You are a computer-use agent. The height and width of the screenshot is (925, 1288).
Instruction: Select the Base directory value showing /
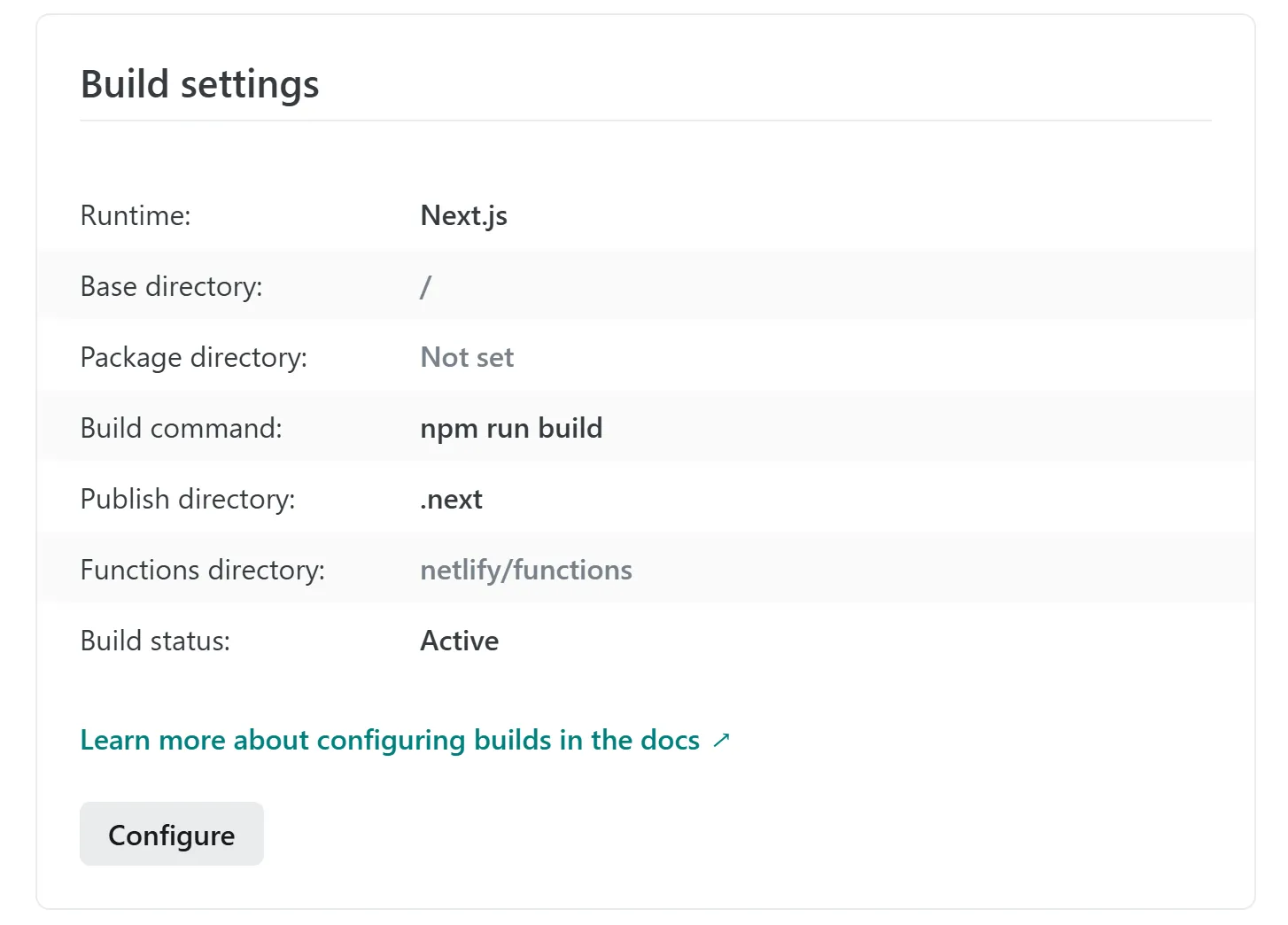pos(425,285)
